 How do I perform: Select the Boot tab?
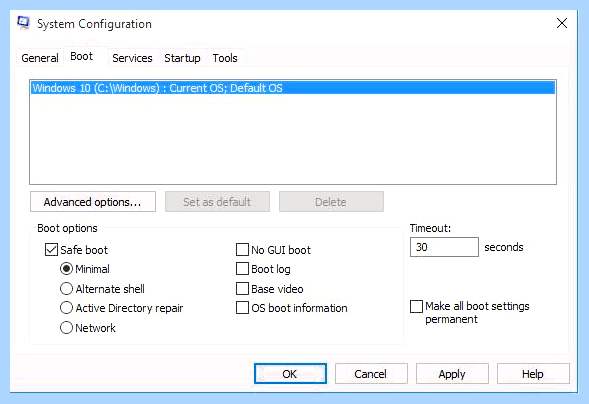point(82,57)
